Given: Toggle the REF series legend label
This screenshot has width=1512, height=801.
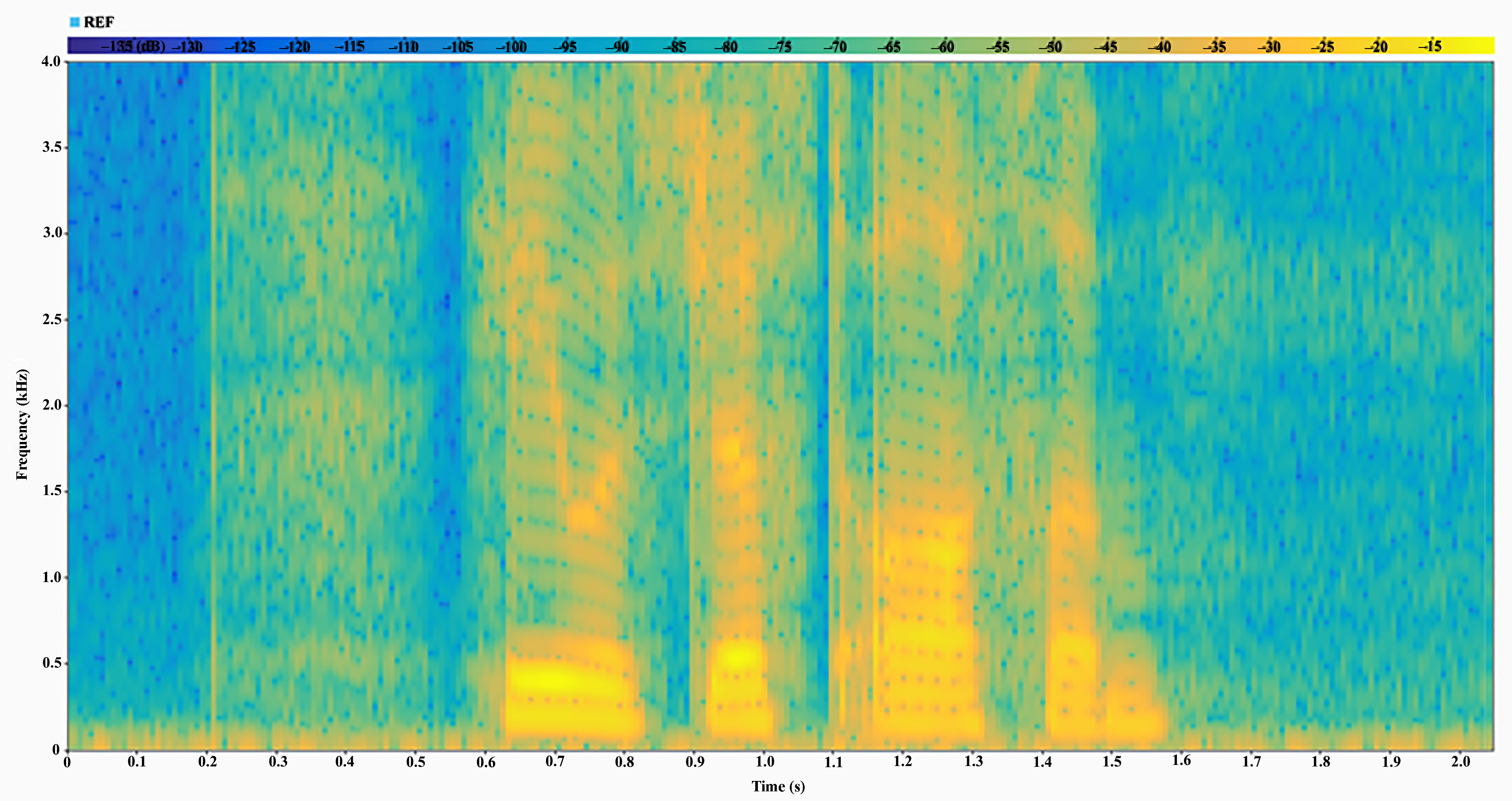Looking at the screenshot, I should pyautogui.click(x=98, y=22).
